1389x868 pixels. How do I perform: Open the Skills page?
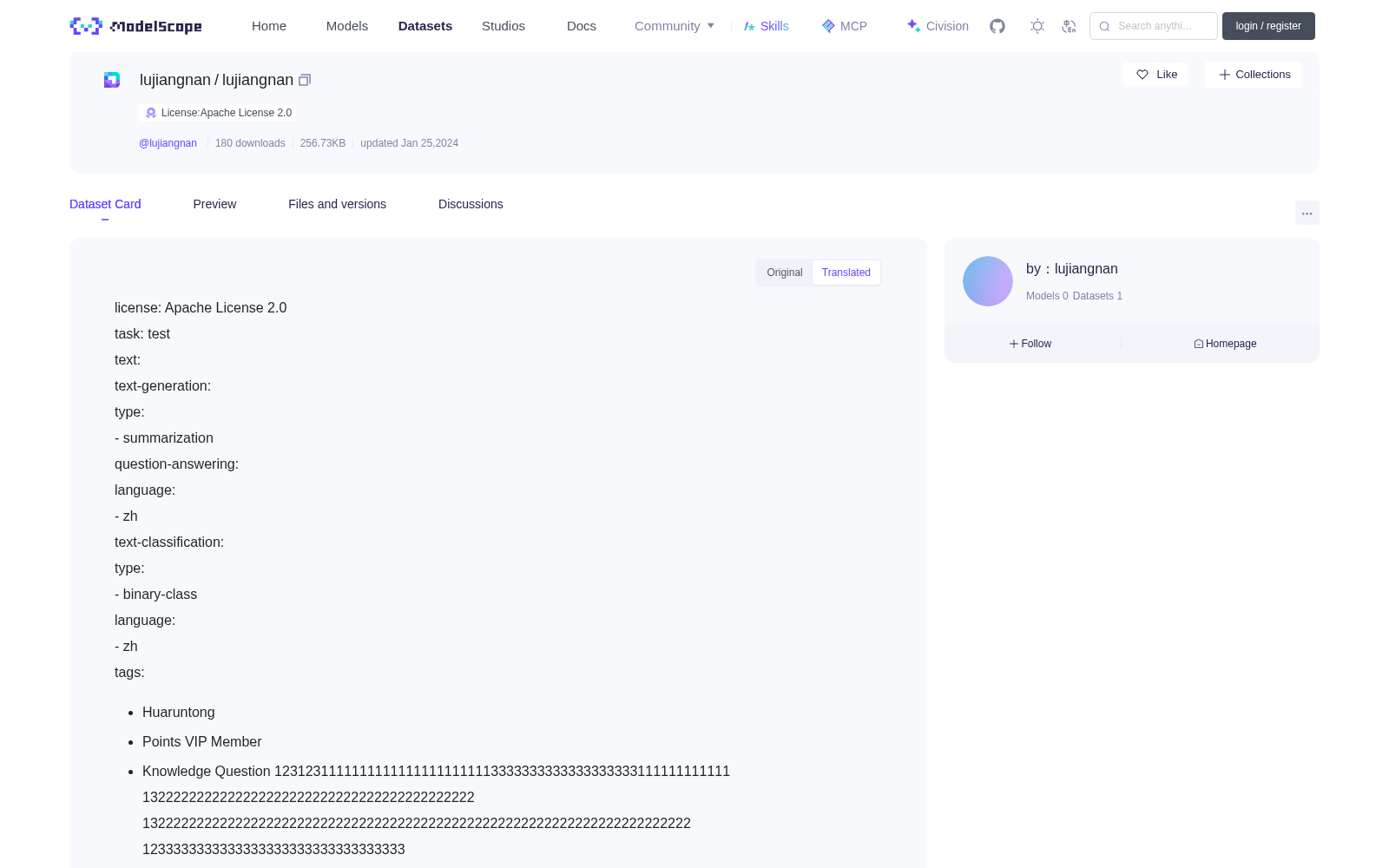[766, 26]
